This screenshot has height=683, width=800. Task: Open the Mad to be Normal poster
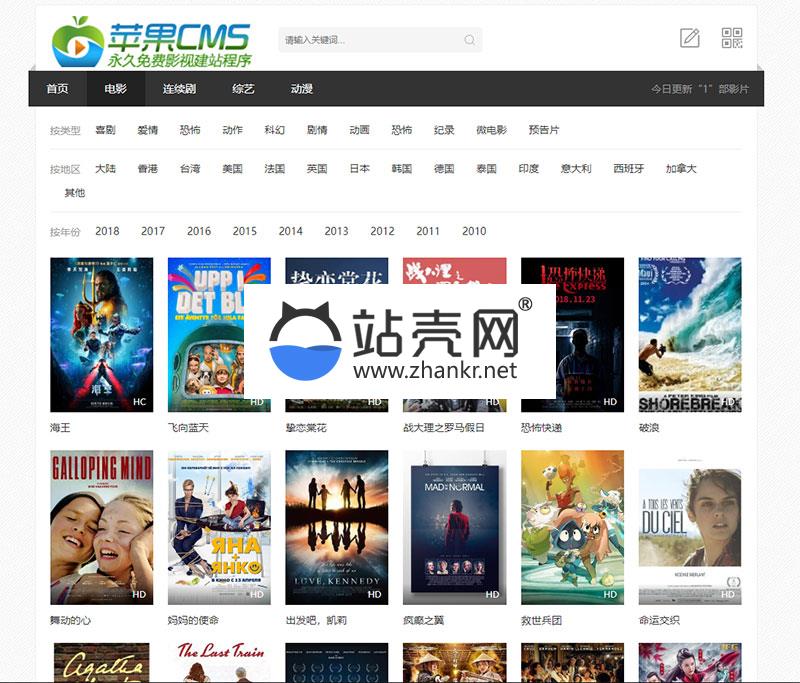click(455, 527)
